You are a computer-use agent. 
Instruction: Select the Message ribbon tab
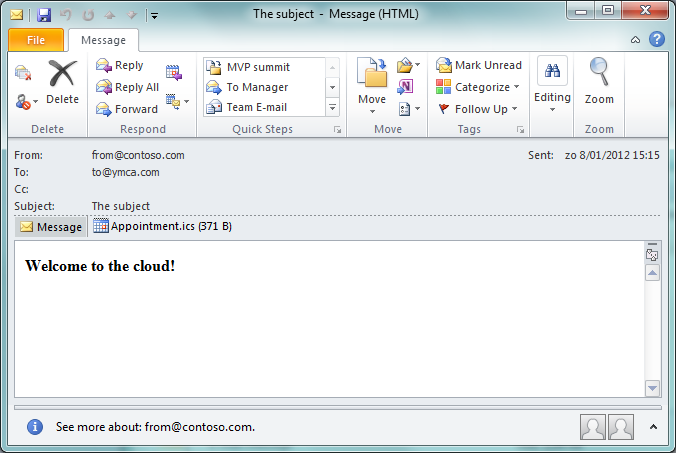pyautogui.click(x=103, y=40)
